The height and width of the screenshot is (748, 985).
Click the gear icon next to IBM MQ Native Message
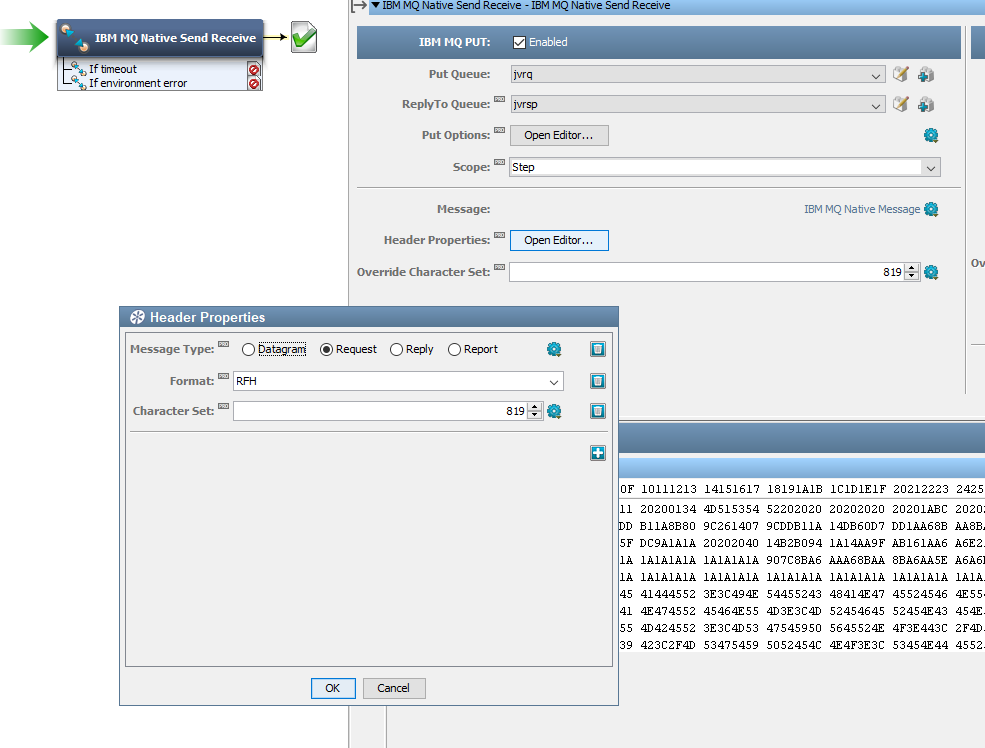pos(931,210)
